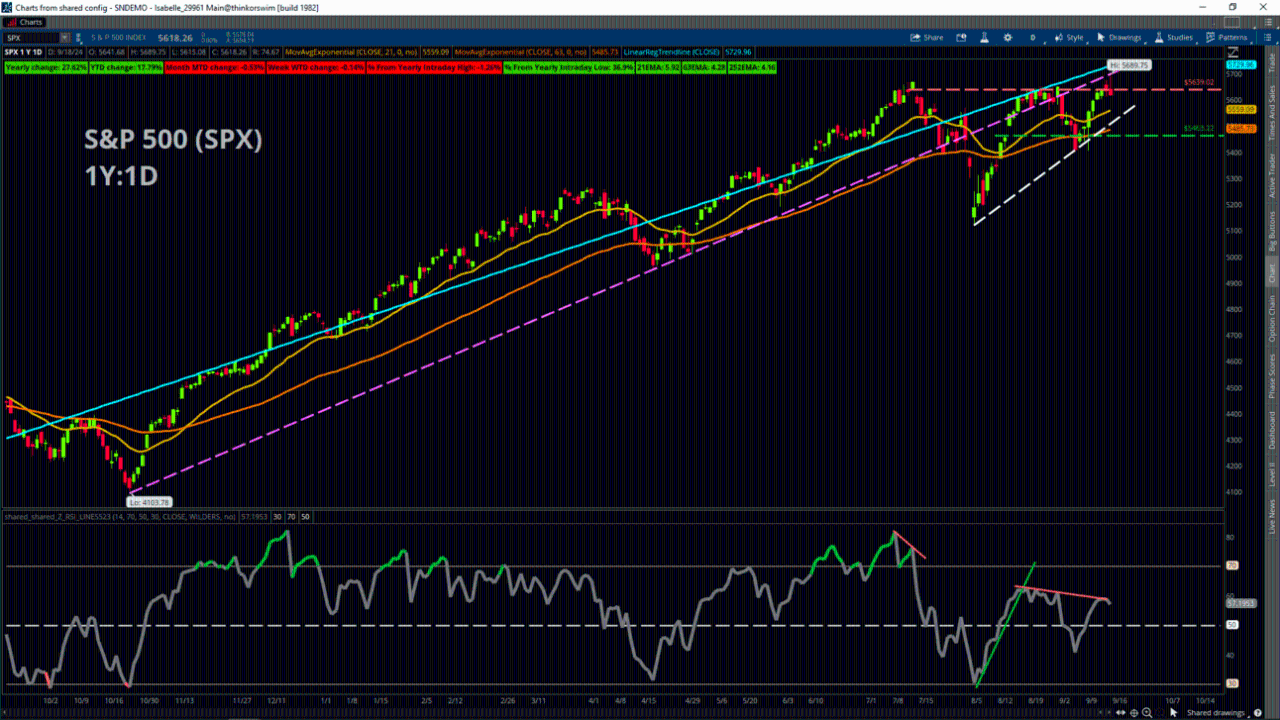Open the Patterns menu
This screenshot has height=720, width=1280.
(x=1226, y=37)
